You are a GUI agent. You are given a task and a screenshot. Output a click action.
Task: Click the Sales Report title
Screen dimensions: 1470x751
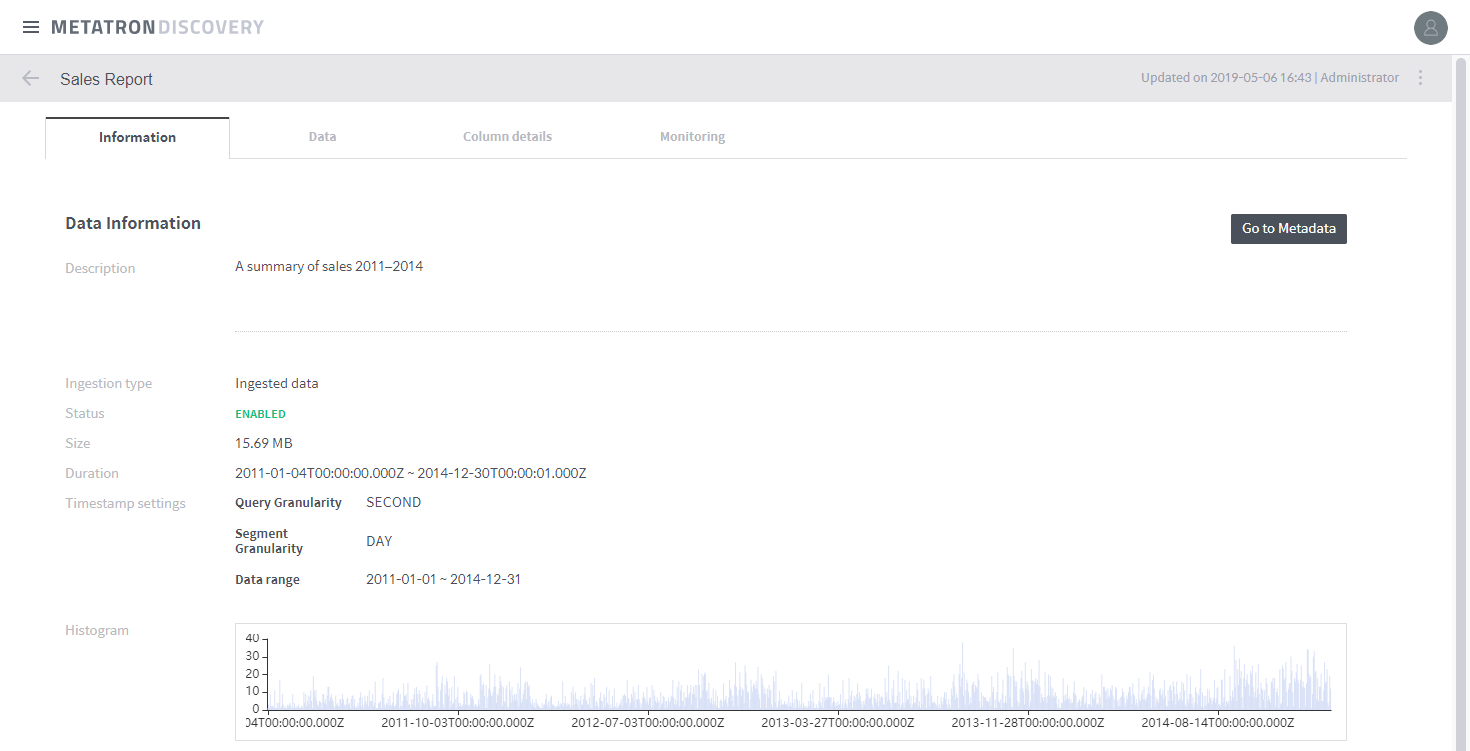click(x=106, y=79)
